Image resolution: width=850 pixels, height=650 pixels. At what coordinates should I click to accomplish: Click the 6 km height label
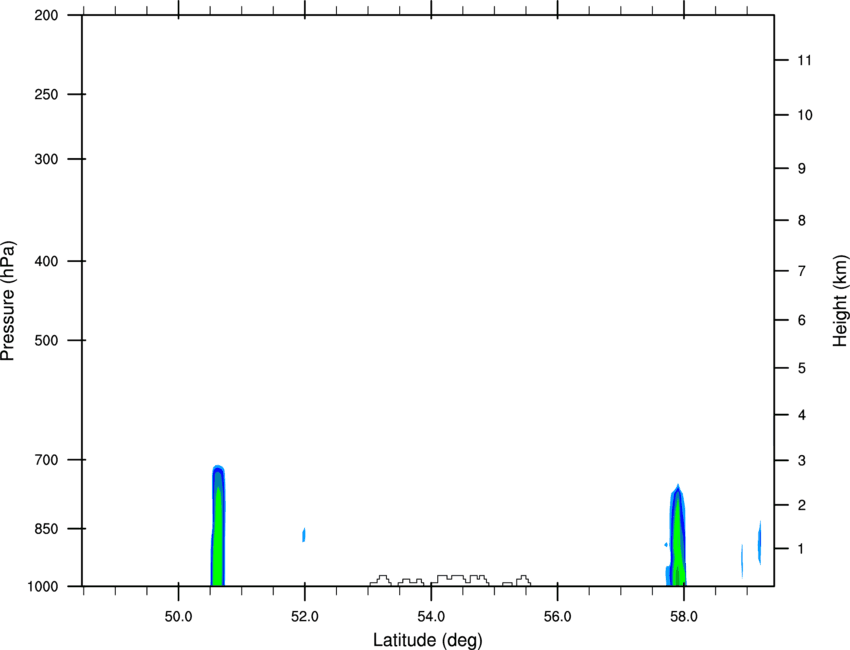tap(802, 320)
